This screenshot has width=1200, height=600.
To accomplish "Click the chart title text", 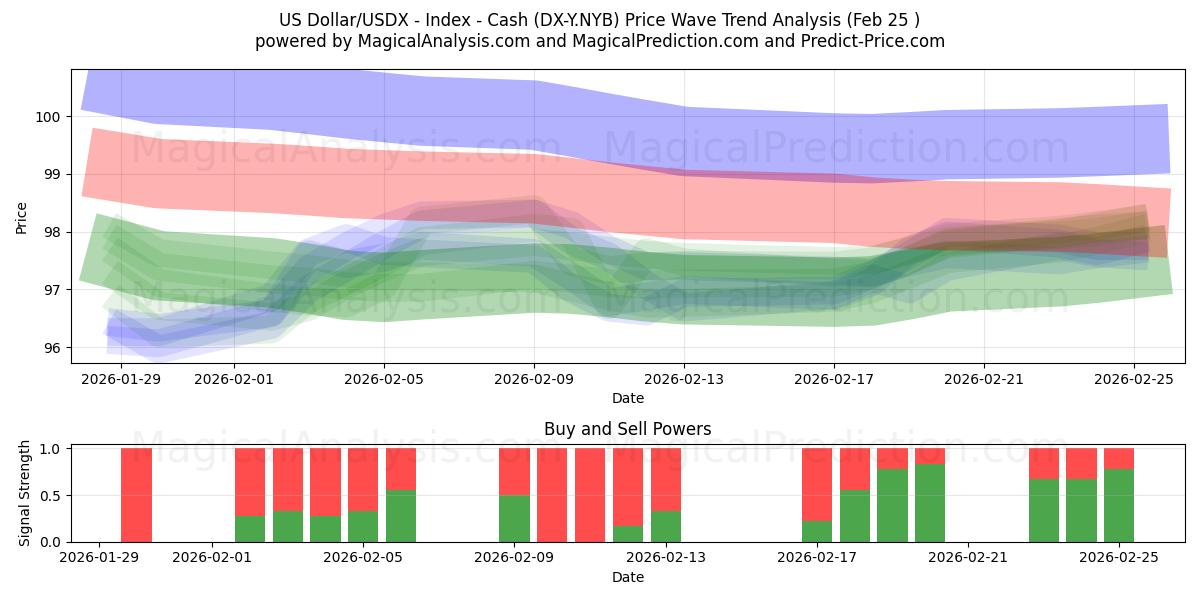I will (x=600, y=18).
